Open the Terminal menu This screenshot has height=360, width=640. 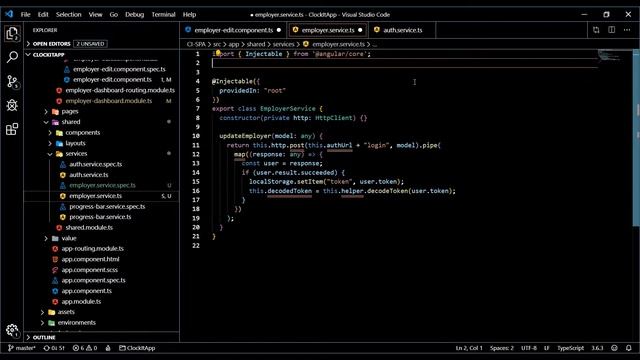pos(163,14)
